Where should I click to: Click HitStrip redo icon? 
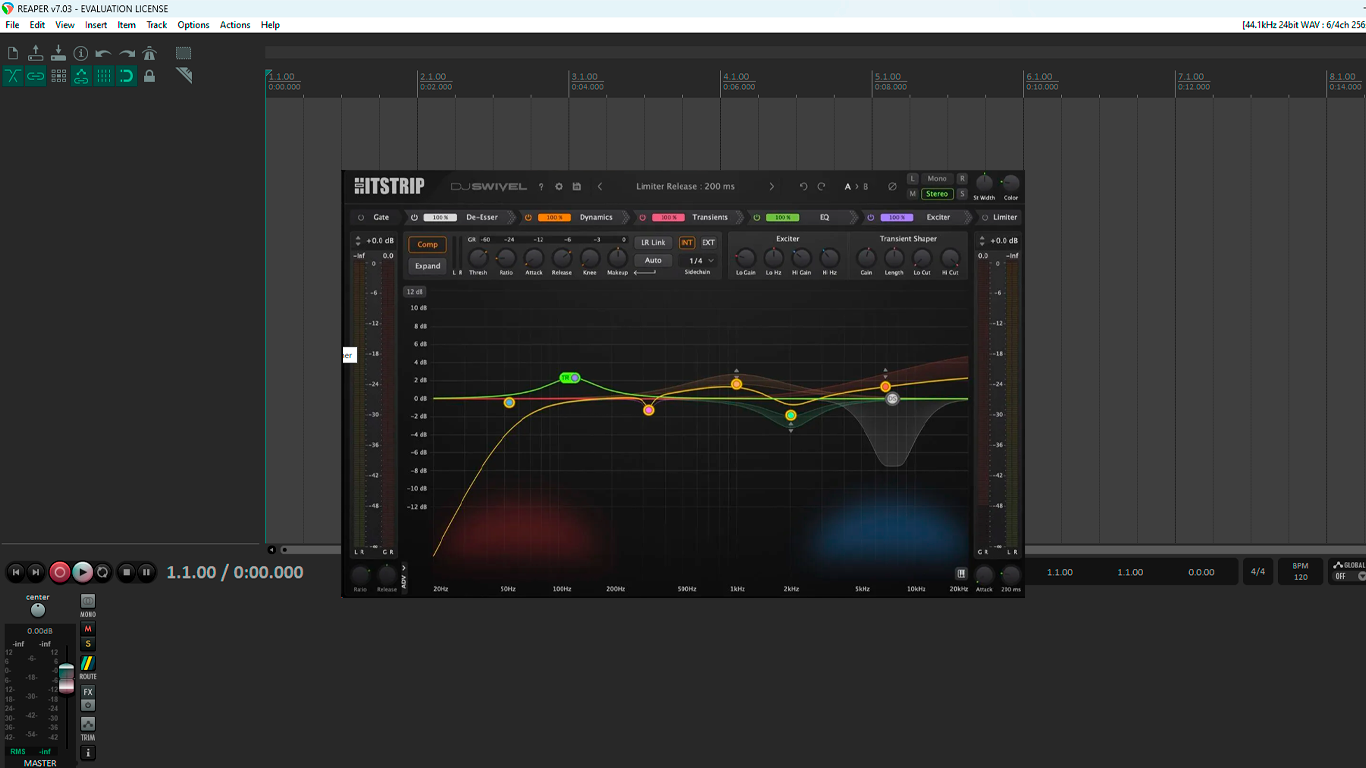(x=822, y=187)
